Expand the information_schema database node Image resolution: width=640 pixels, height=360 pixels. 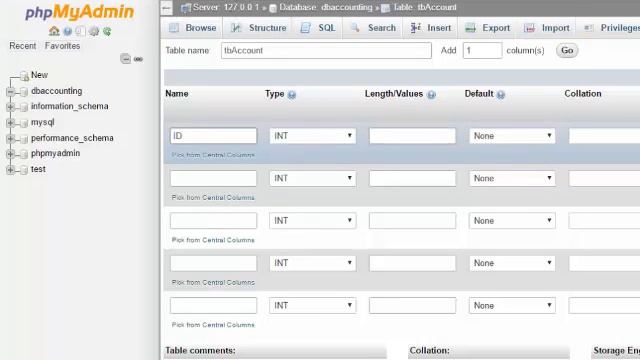(10, 107)
